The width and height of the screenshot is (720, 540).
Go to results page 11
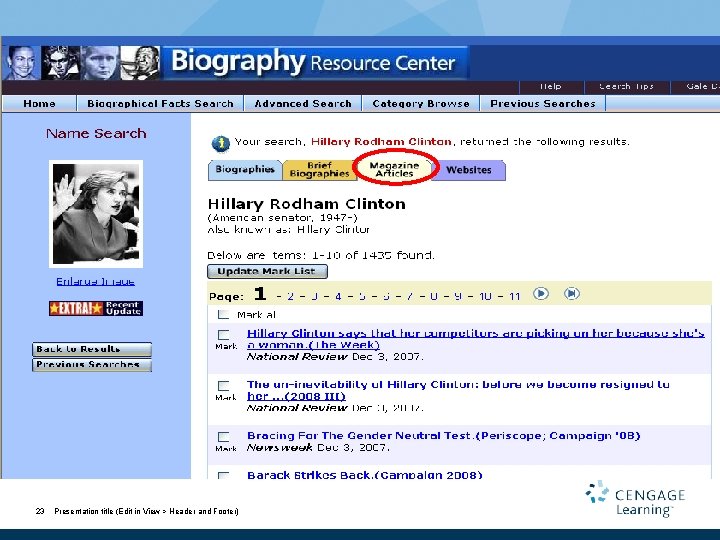tap(515, 296)
